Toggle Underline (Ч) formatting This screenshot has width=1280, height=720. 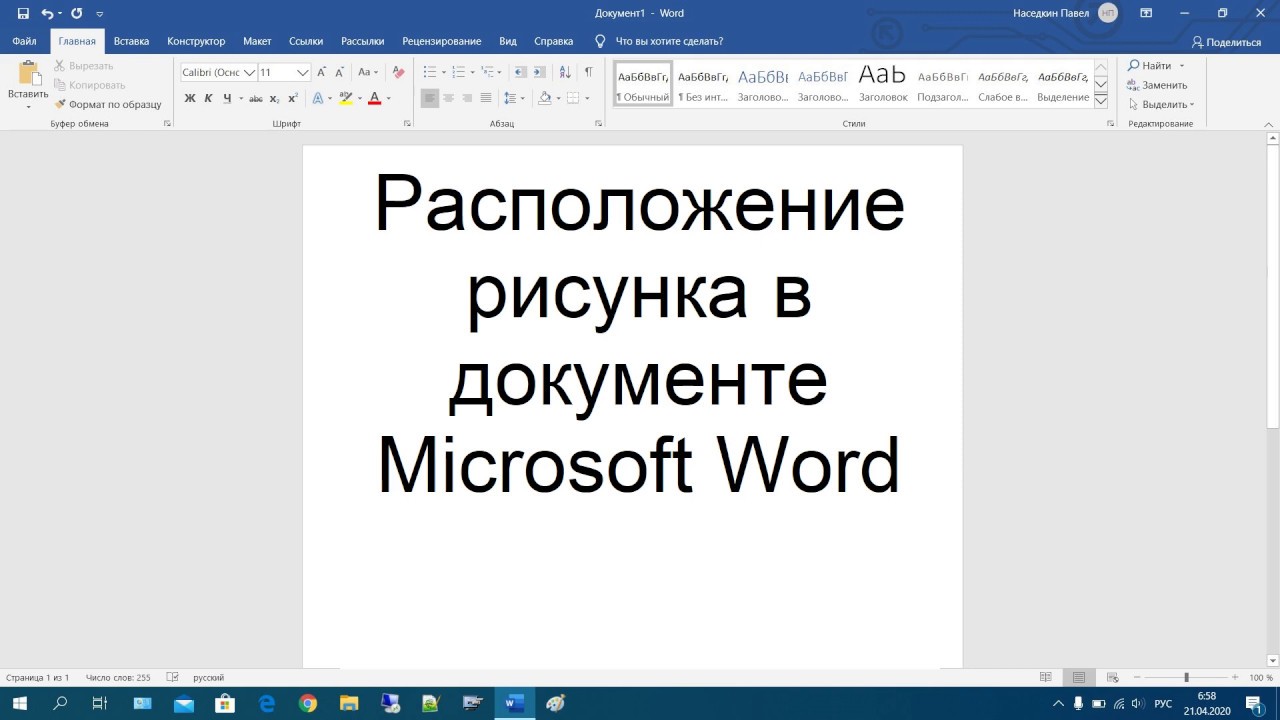(x=227, y=98)
